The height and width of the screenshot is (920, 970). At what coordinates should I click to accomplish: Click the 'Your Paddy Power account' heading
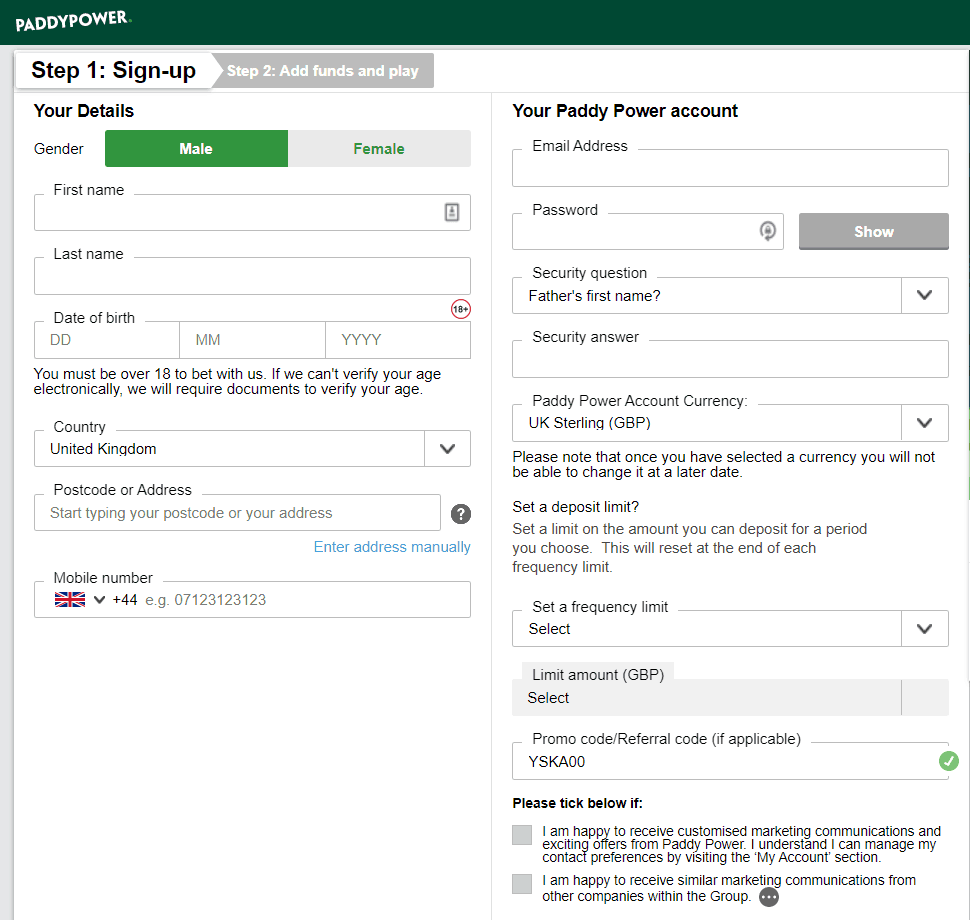tap(625, 111)
